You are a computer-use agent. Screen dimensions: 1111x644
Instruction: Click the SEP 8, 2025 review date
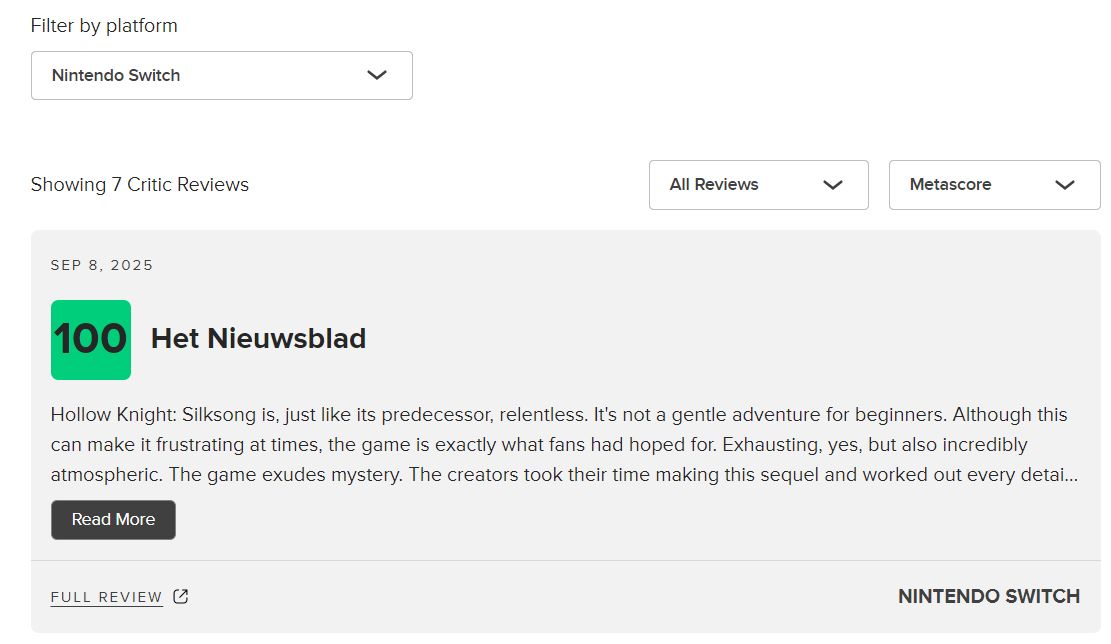[x=102, y=265]
